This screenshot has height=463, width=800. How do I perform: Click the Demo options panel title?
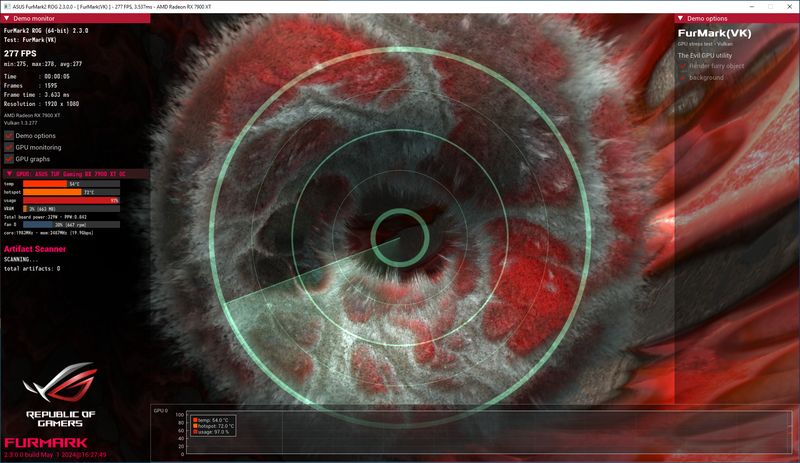pos(707,18)
